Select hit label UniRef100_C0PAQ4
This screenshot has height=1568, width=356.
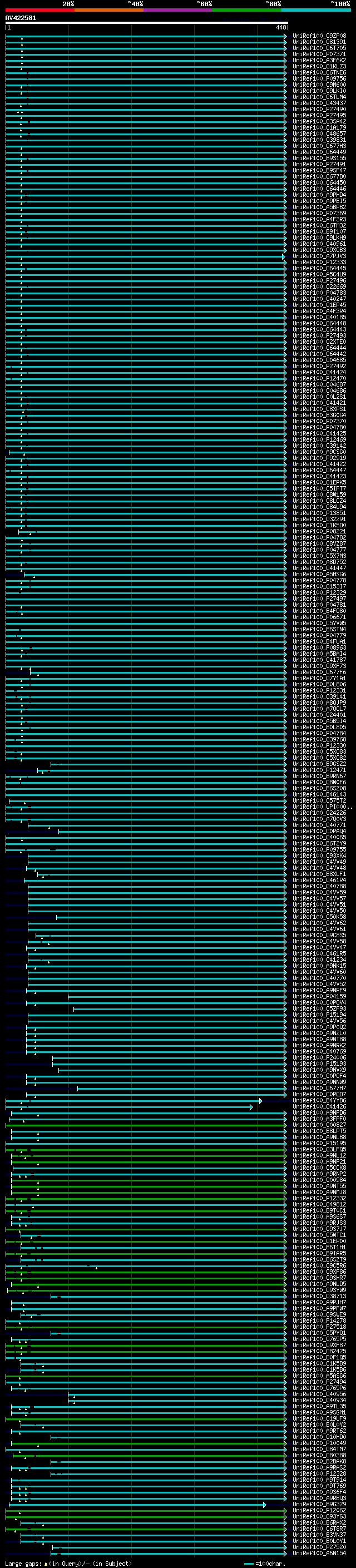pyautogui.click(x=319, y=831)
